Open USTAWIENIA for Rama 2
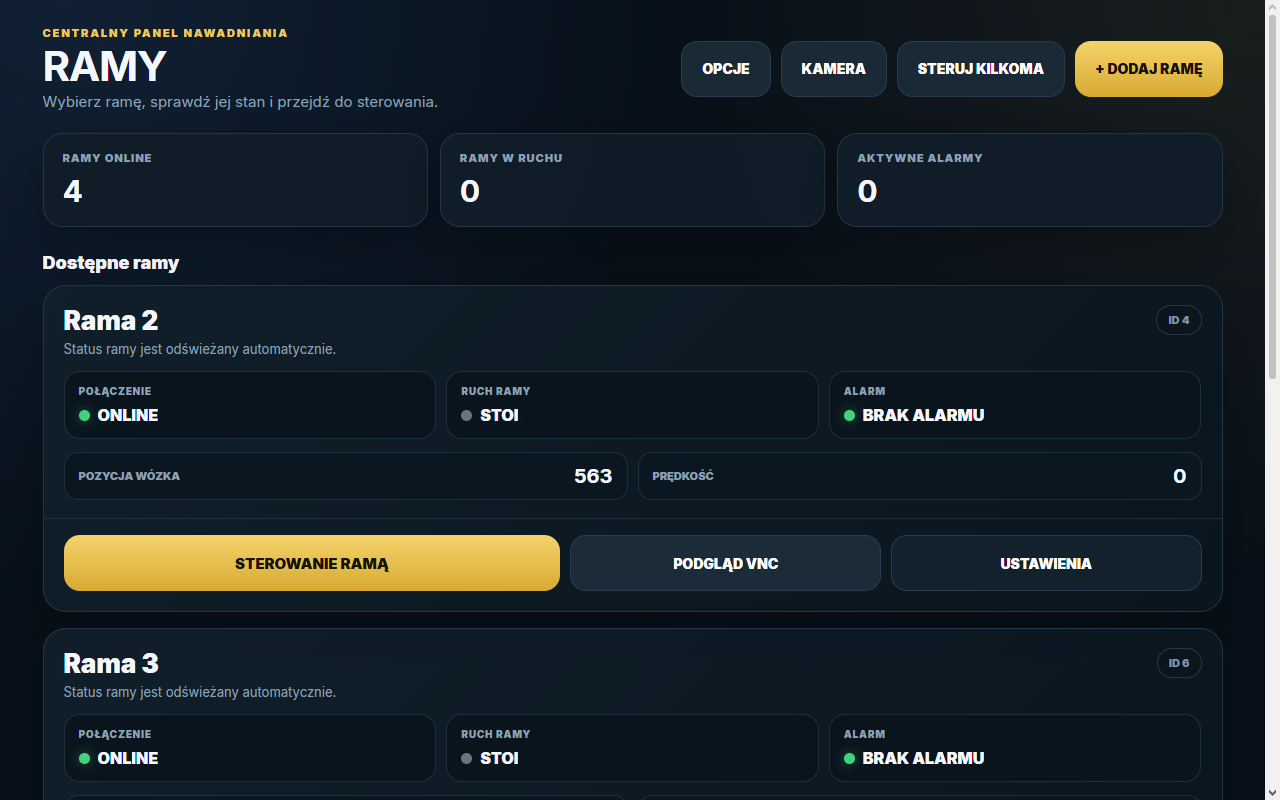The width and height of the screenshot is (1280, 800). (1046, 563)
